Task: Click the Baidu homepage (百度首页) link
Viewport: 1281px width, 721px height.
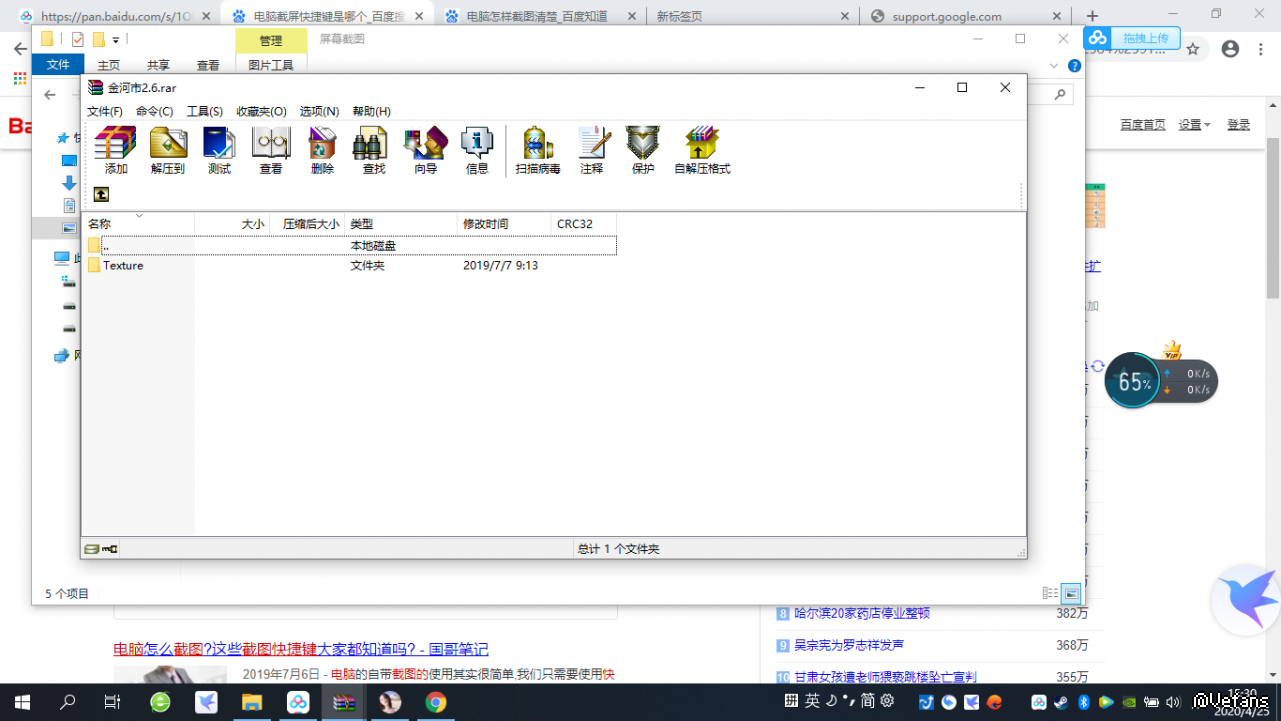Action: [x=1143, y=125]
